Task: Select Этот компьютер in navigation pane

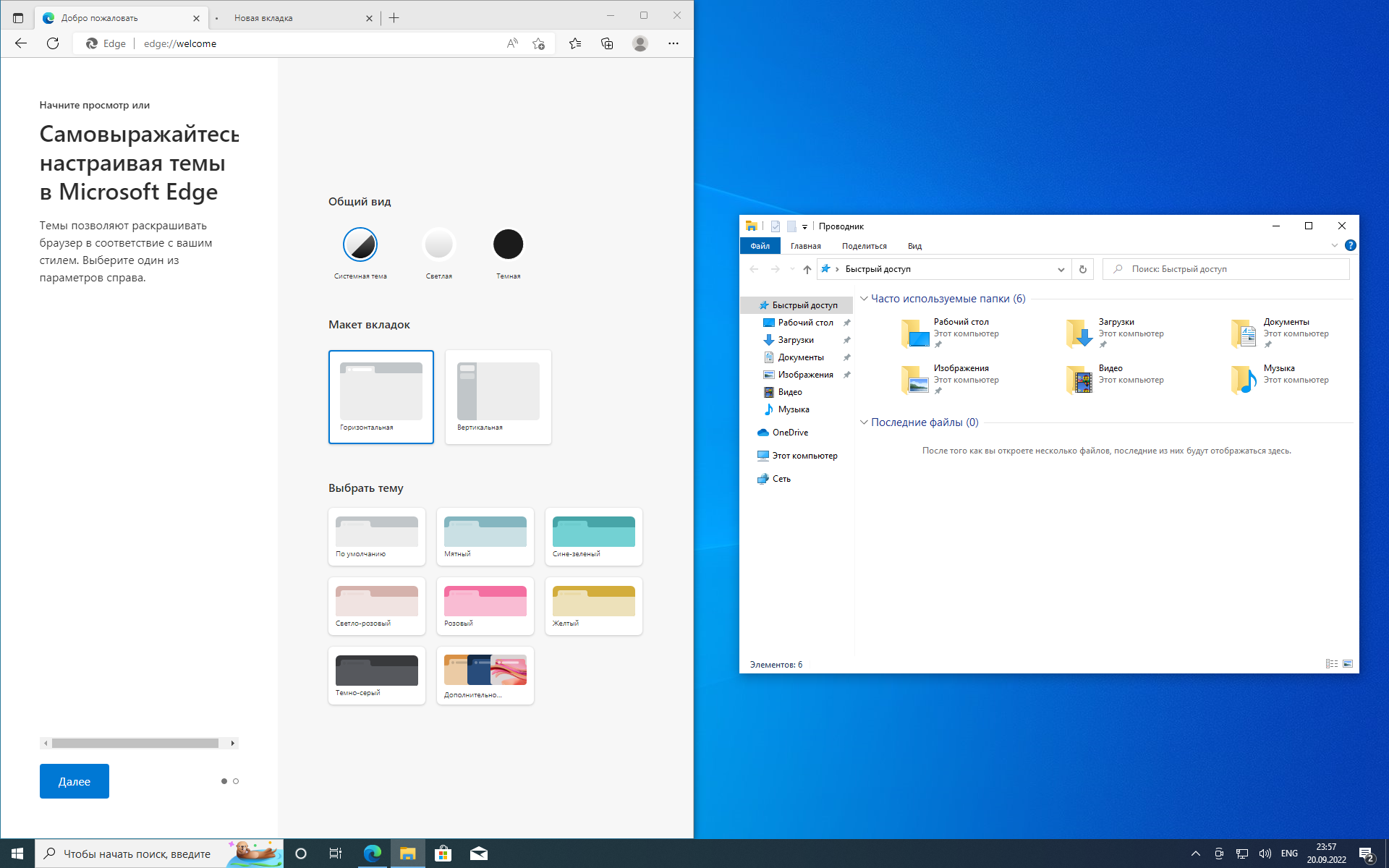Action: click(804, 456)
